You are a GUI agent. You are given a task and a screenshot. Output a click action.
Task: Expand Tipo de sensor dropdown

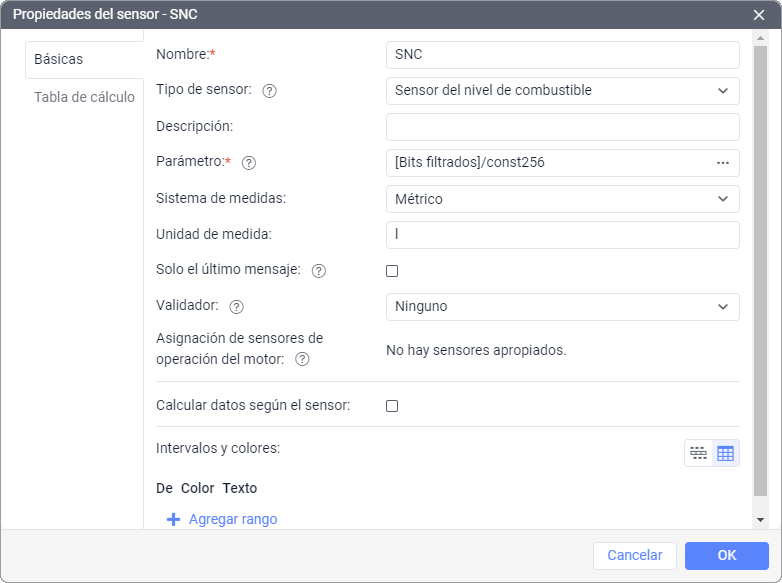coord(562,91)
